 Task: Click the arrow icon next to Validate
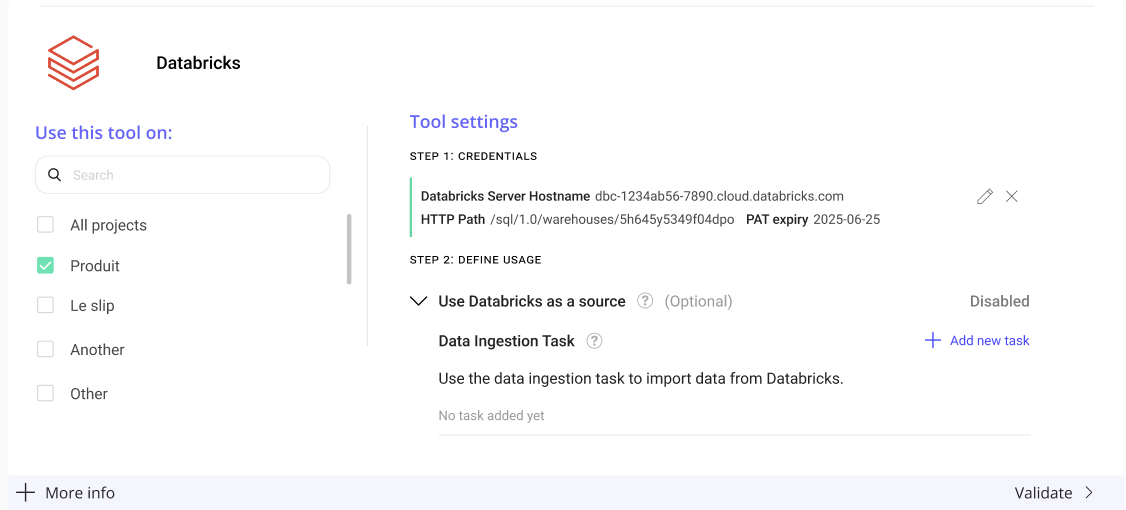[1089, 493]
